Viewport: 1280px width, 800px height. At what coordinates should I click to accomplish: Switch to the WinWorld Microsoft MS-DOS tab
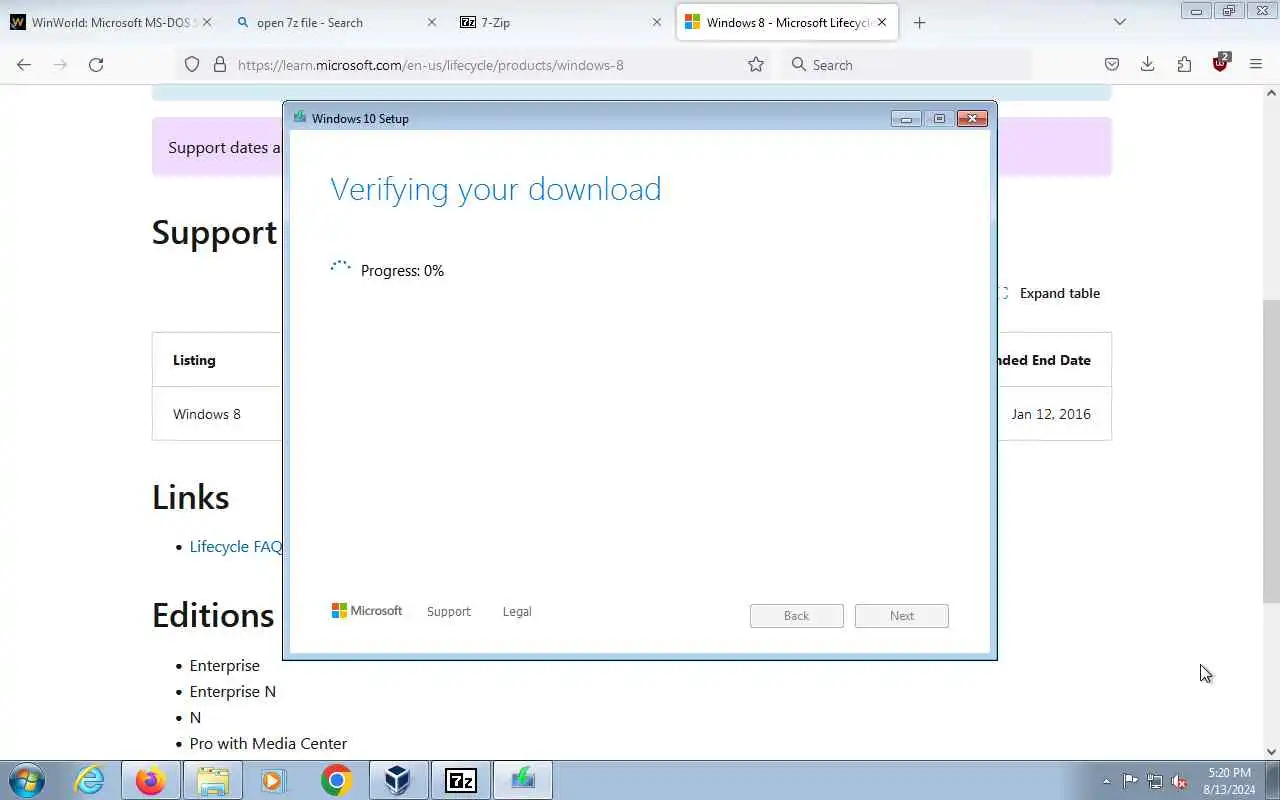point(112,22)
